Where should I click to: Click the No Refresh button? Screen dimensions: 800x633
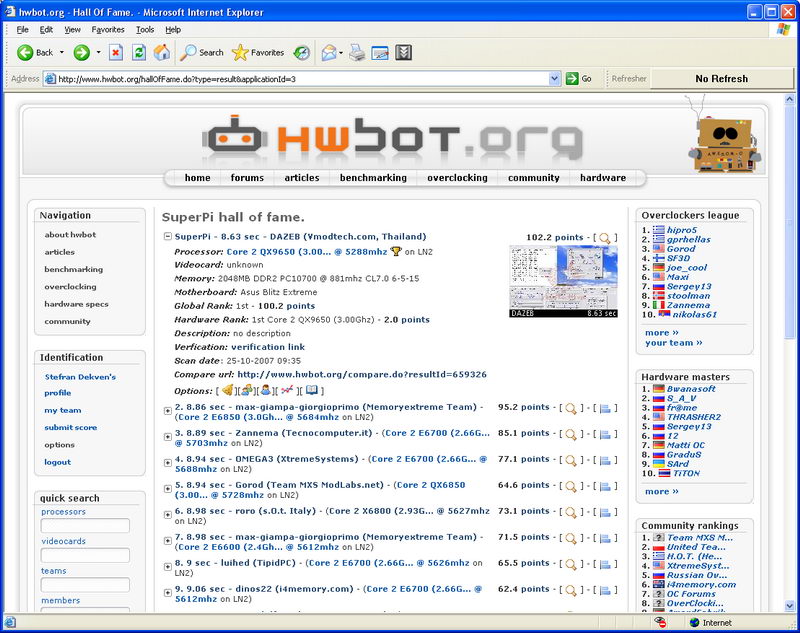pos(722,79)
